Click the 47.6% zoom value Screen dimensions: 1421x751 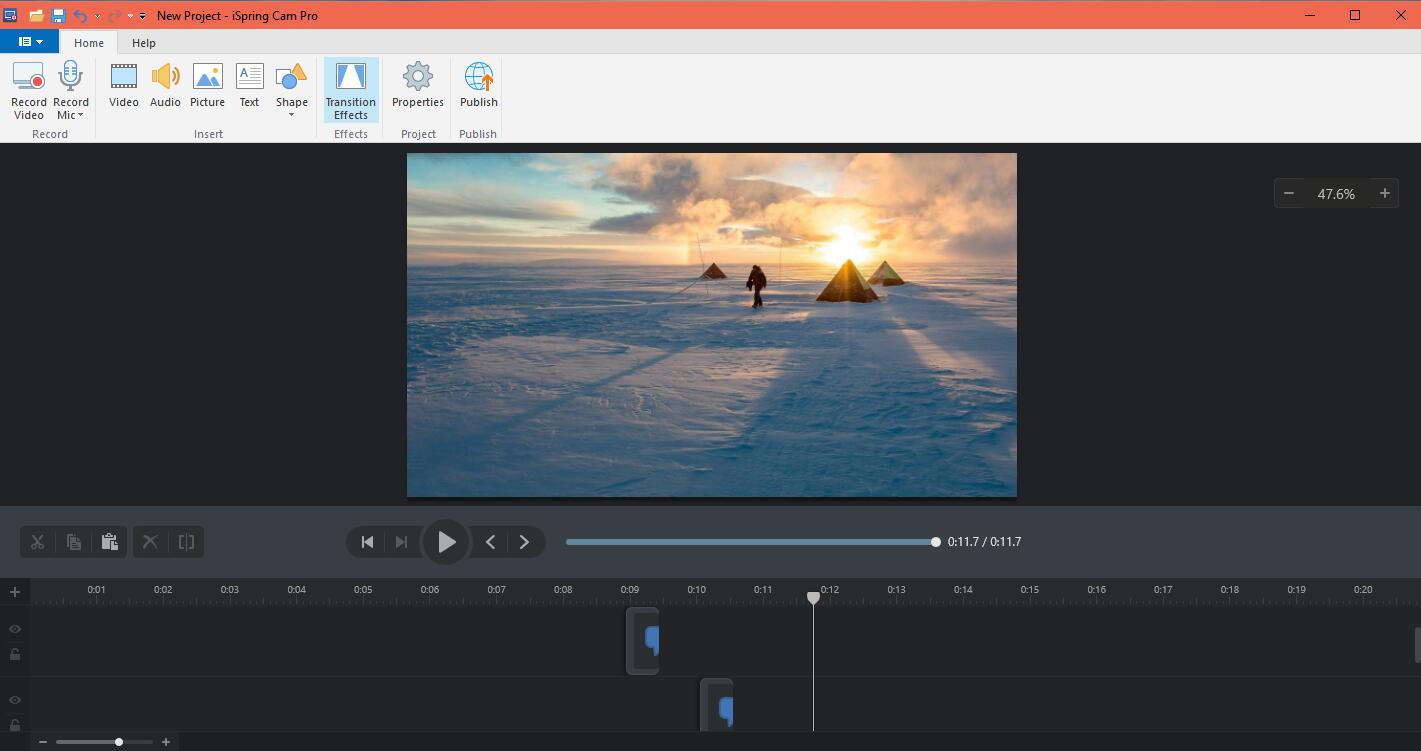click(x=1336, y=194)
